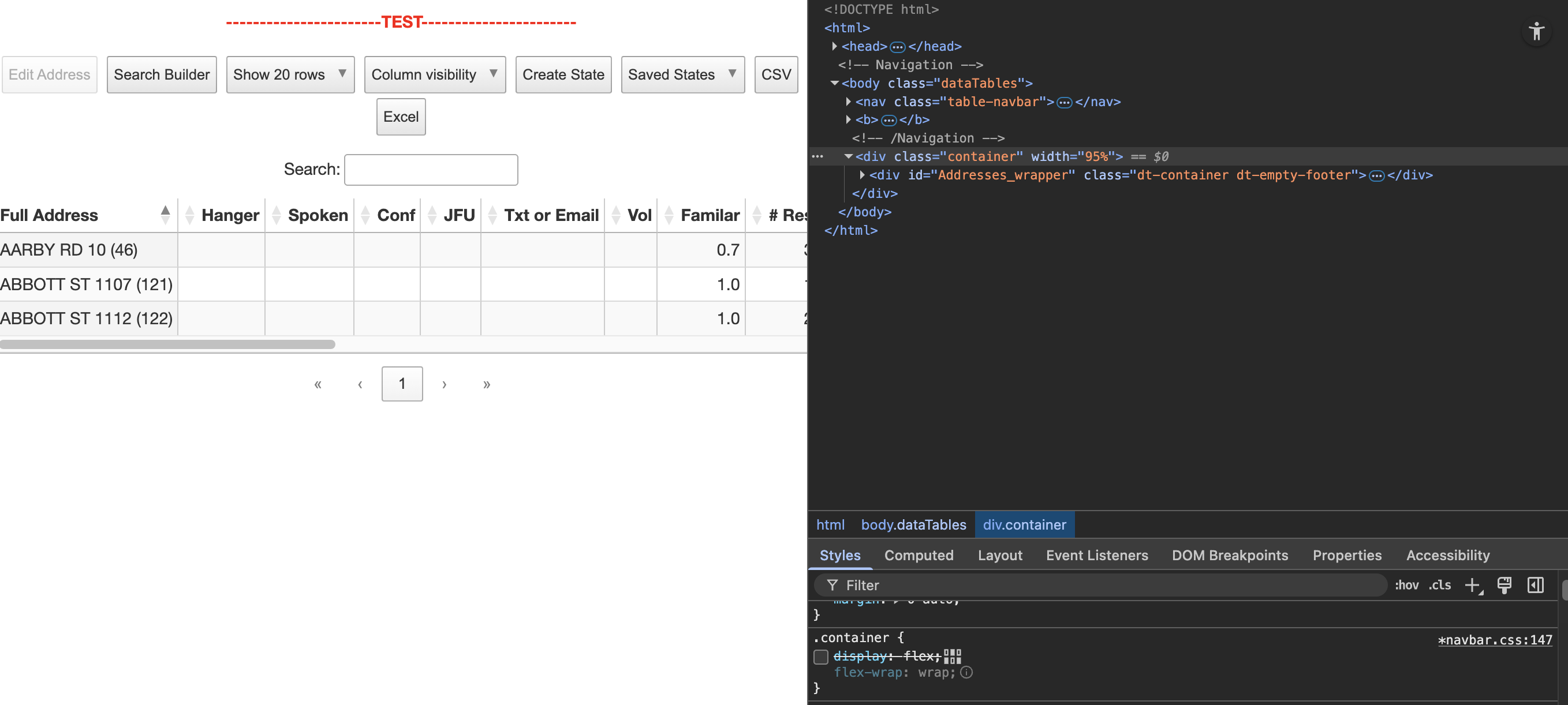Click the horizontal table scrollbar

coord(167,344)
